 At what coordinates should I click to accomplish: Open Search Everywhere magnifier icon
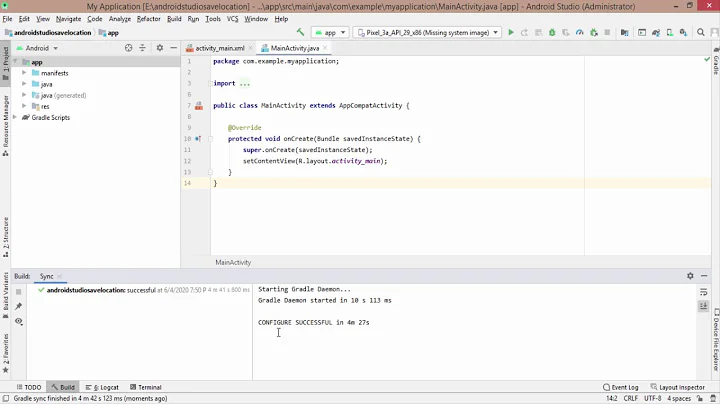(701, 33)
